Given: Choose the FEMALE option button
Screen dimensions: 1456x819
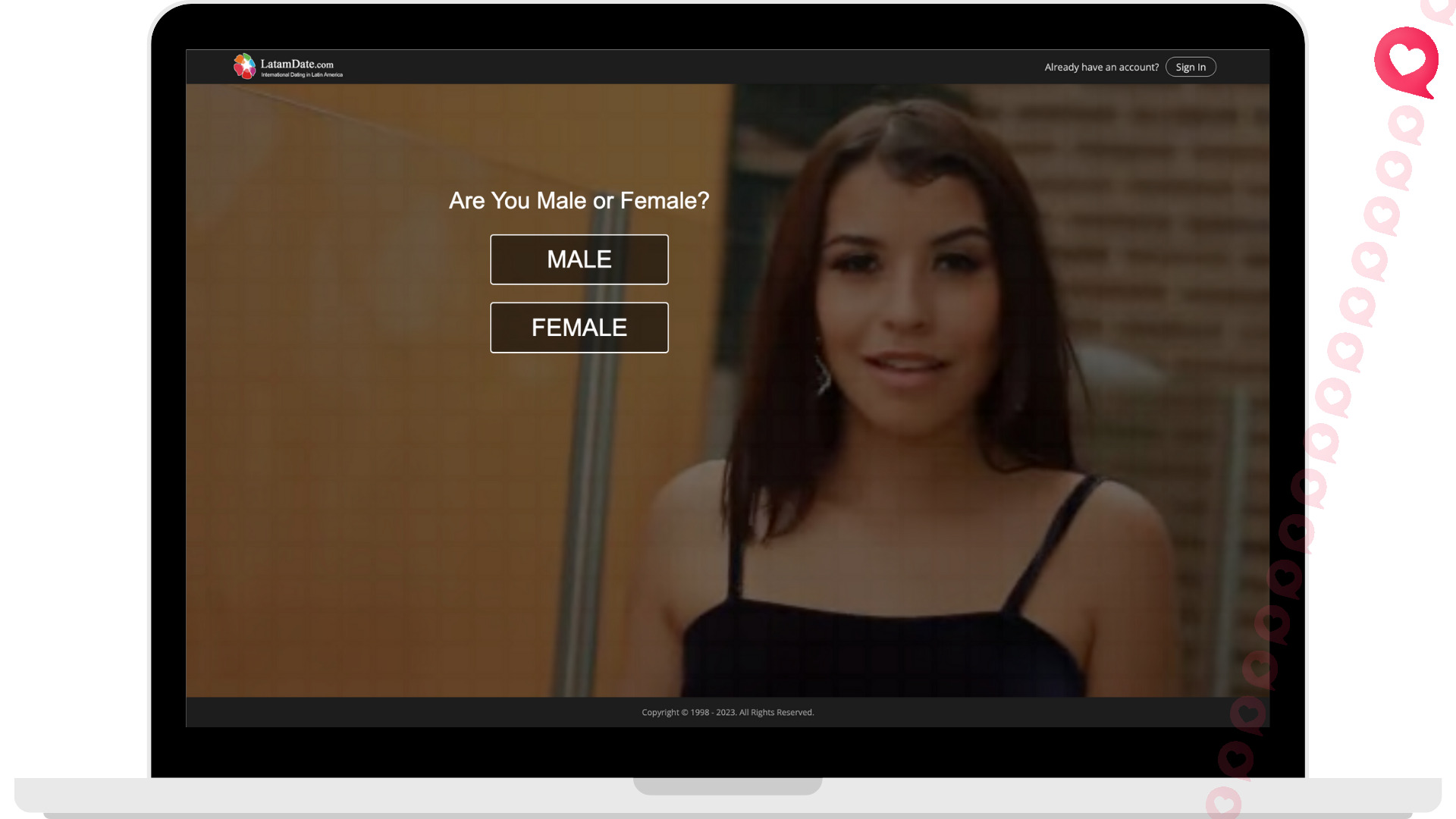Looking at the screenshot, I should 579,328.
